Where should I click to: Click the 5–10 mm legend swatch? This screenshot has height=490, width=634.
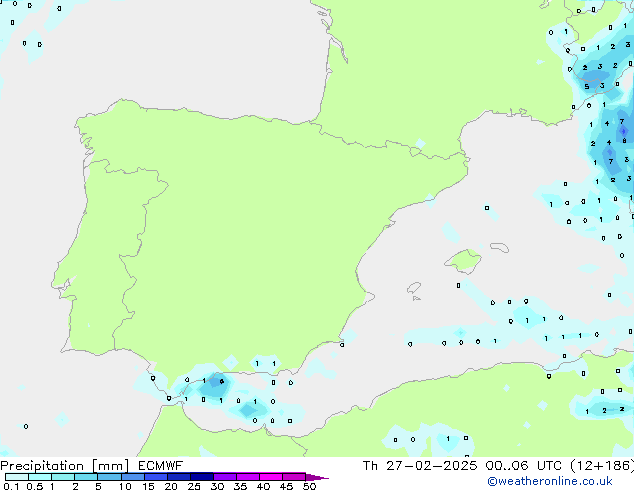pos(109,477)
